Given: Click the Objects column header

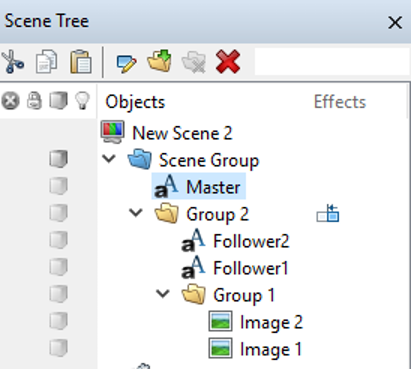Looking at the screenshot, I should point(135,102).
